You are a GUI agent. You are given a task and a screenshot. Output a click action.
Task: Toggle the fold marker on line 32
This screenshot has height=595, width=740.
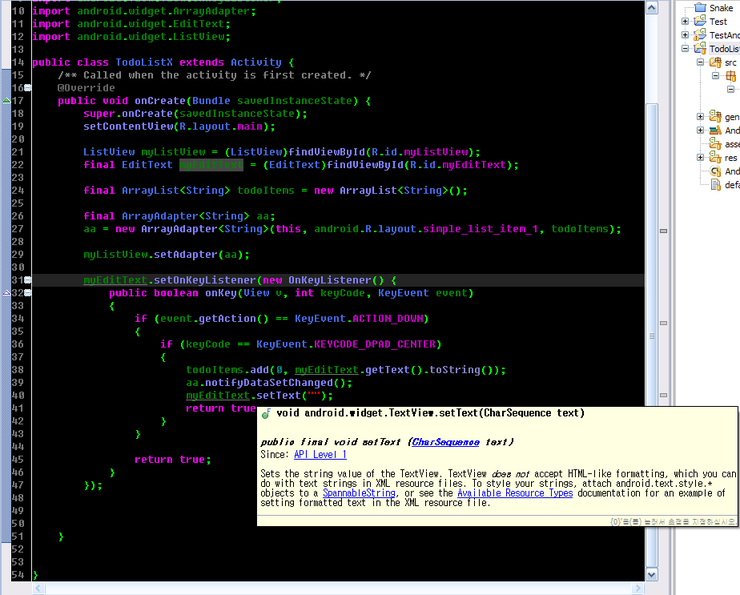(x=28, y=293)
